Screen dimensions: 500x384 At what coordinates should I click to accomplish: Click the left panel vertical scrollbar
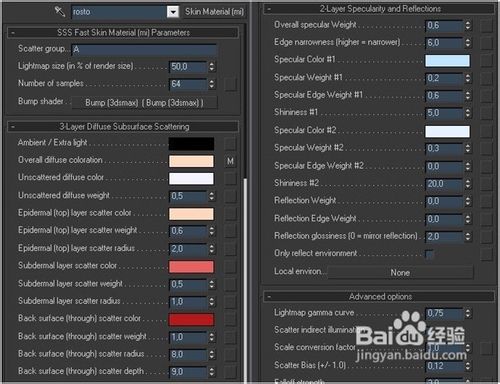pos(246,280)
